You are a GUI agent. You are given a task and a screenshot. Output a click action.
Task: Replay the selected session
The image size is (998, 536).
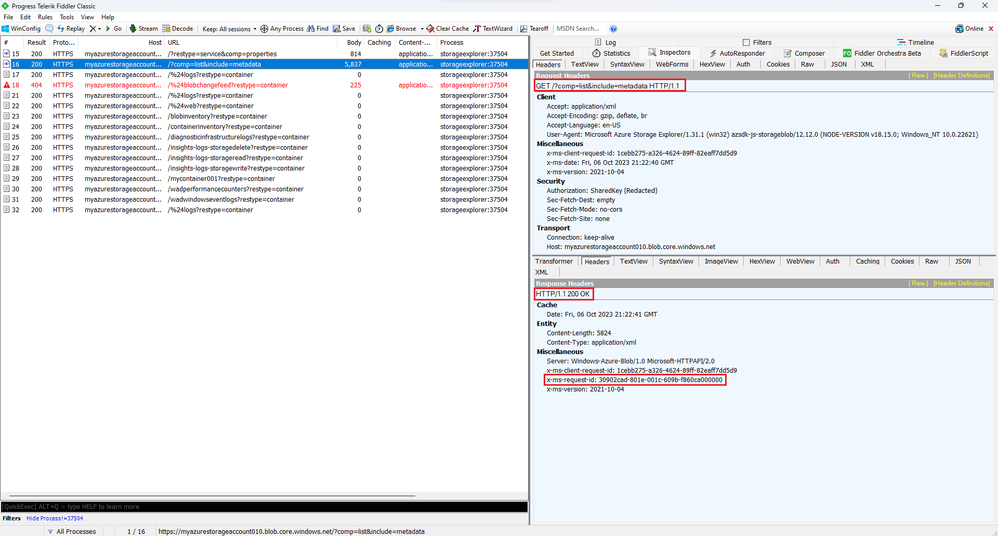pos(71,29)
